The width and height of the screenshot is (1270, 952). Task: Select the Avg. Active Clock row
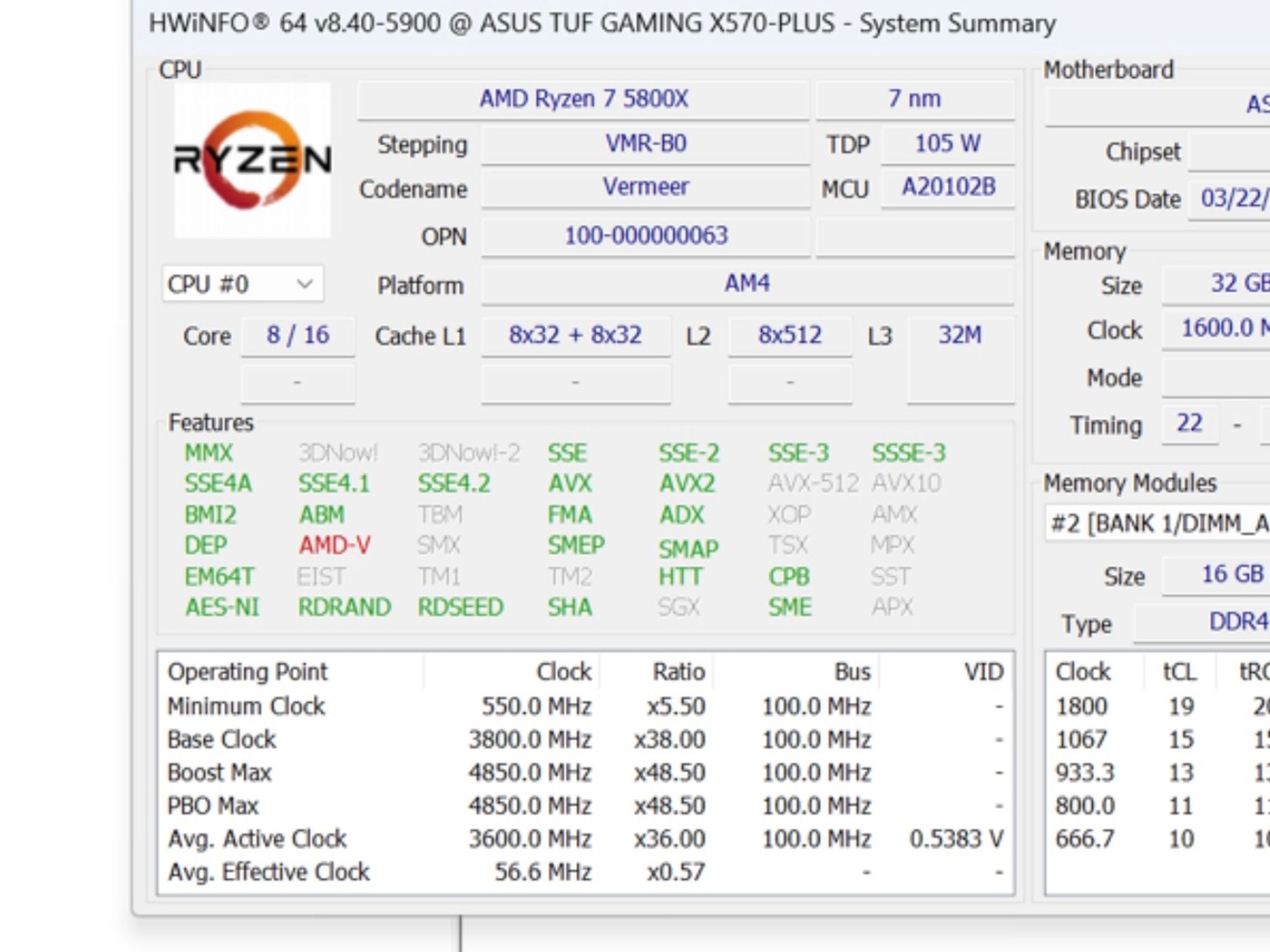586,839
